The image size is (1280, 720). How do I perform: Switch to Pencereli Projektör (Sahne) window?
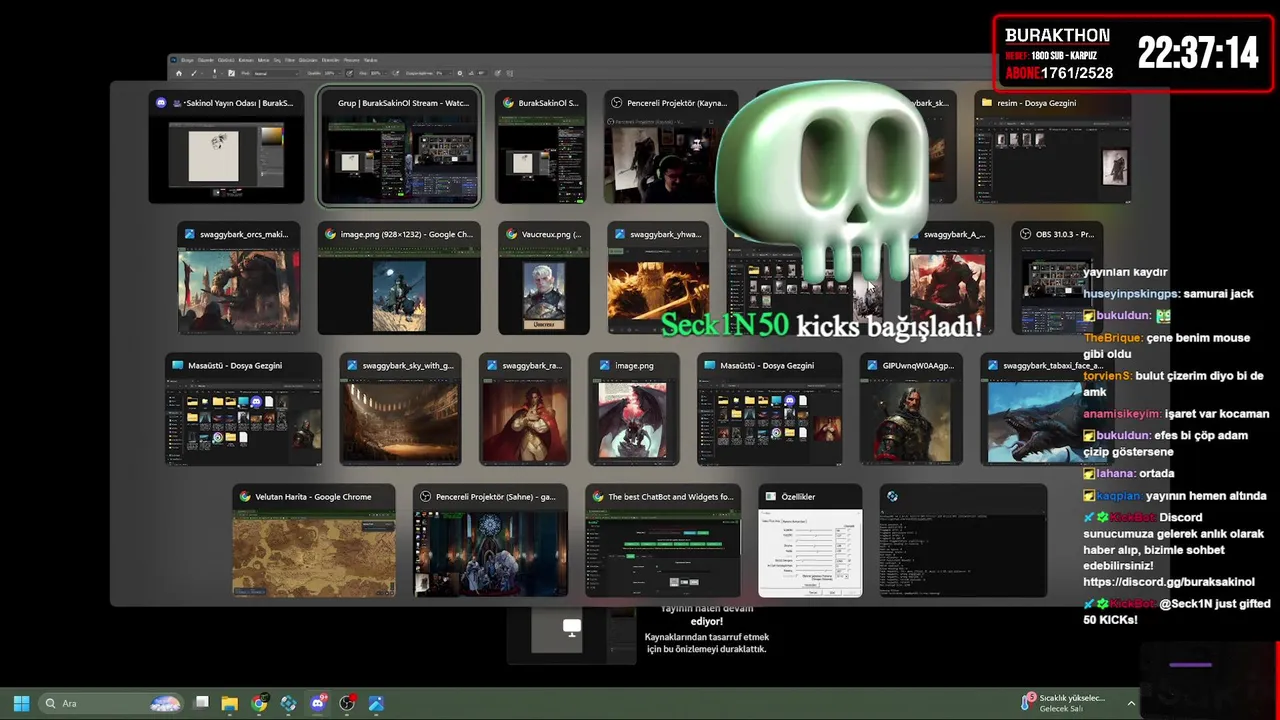(x=490, y=540)
